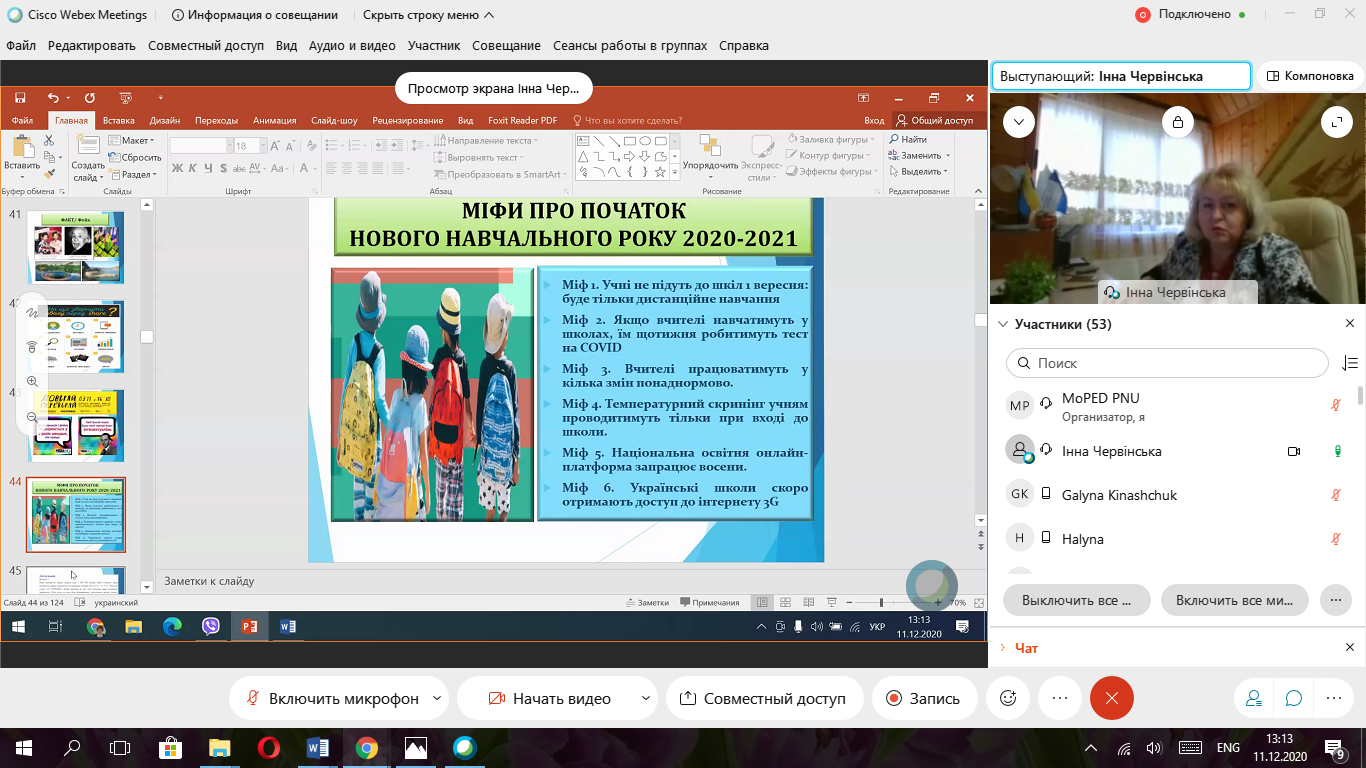
Task: Click the participants list scrollbar
Action: point(1360,396)
